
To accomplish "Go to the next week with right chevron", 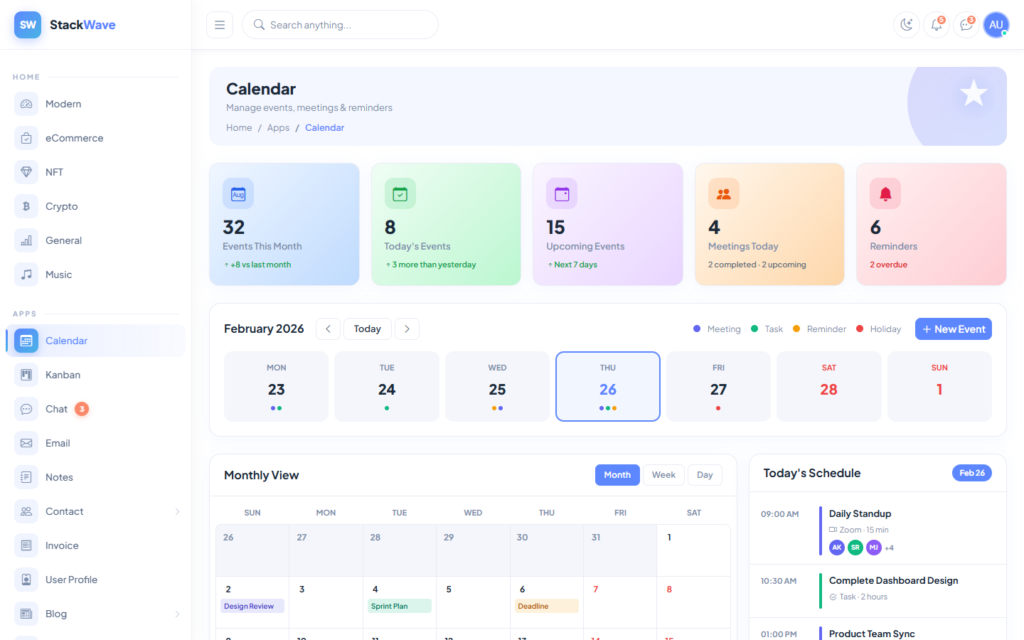I will click(407, 328).
